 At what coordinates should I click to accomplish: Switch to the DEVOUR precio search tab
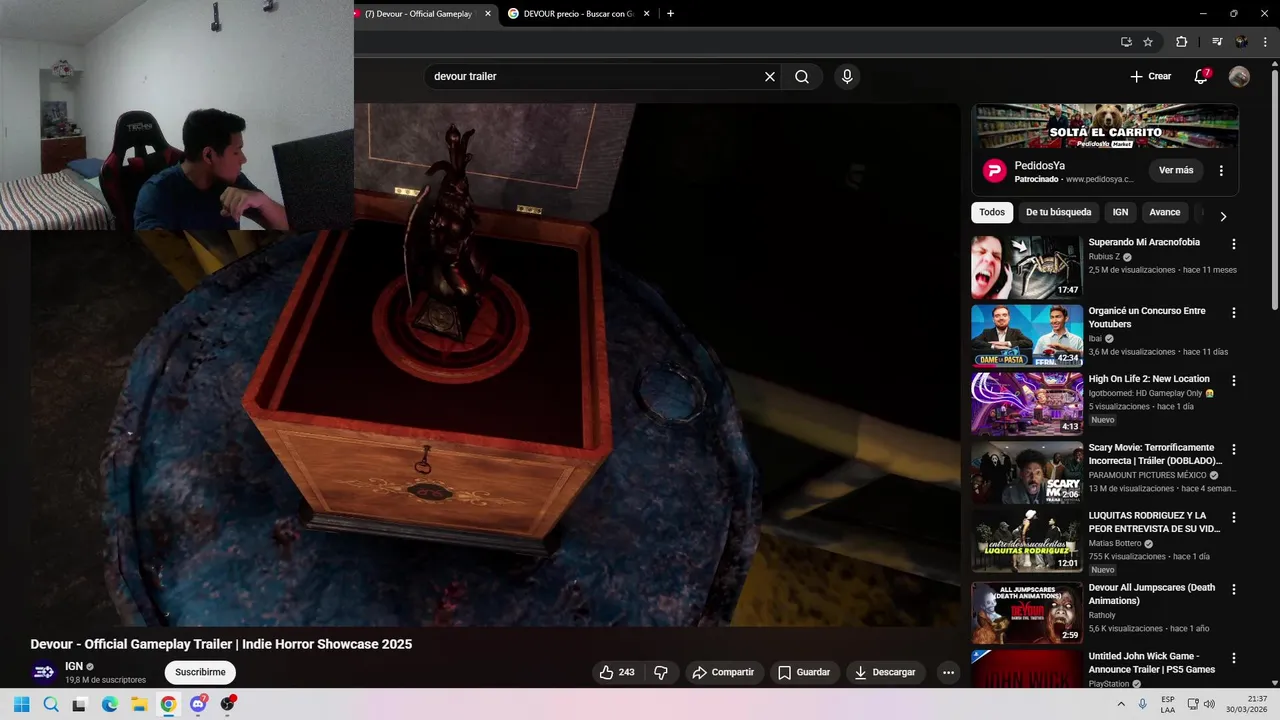580,14
